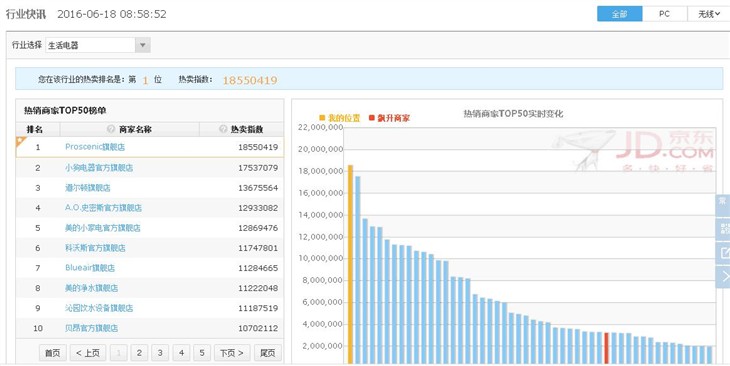730x366 pixels.
Task: Click the 热卖指数 column header text
Action: (247, 129)
